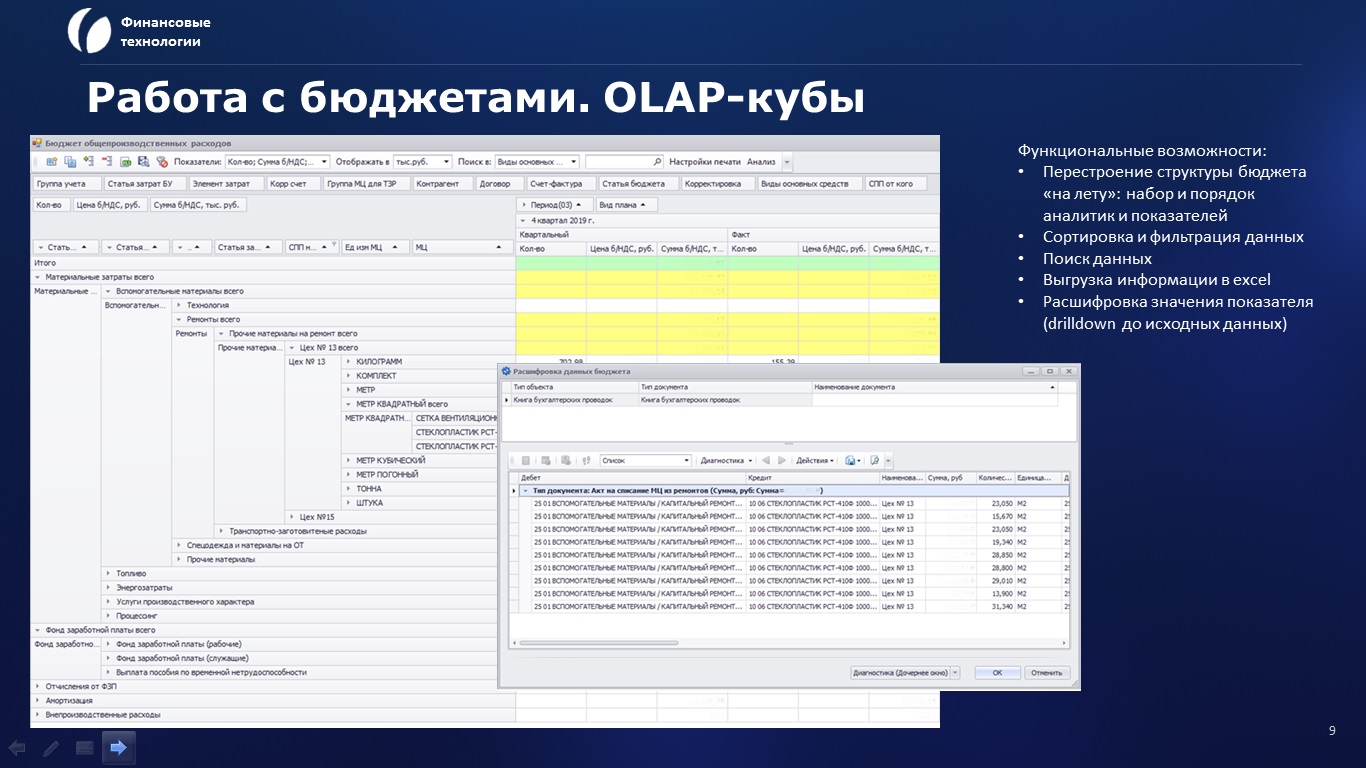Open the Анализ menu item
Viewport: 1366px width, 768px height.
tap(761, 161)
